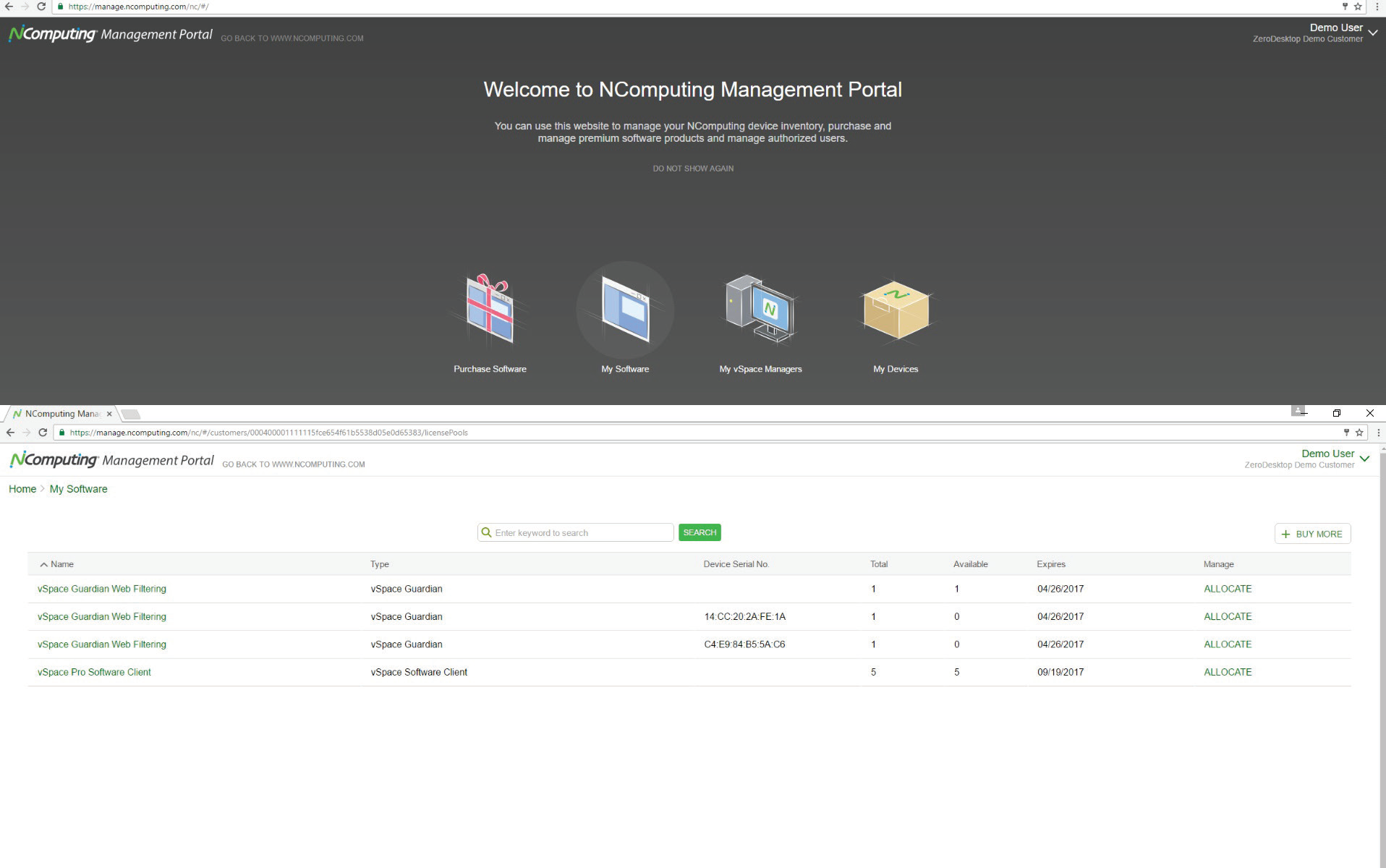Open My Devices box icon
This screenshot has height=868, width=1386.
pyautogui.click(x=896, y=310)
